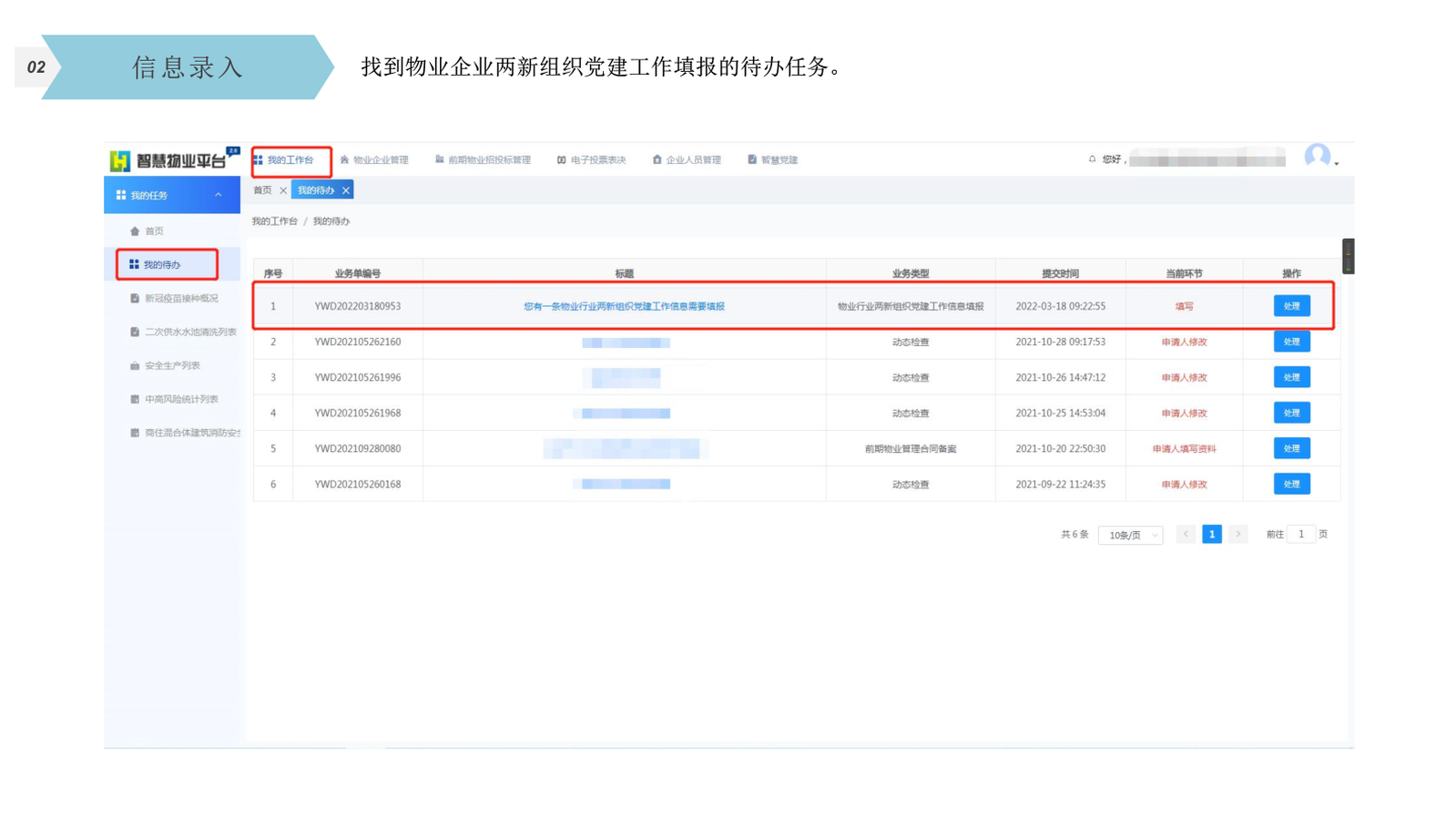
Task: Open the 物业企业管理 menu
Action: pos(374,159)
